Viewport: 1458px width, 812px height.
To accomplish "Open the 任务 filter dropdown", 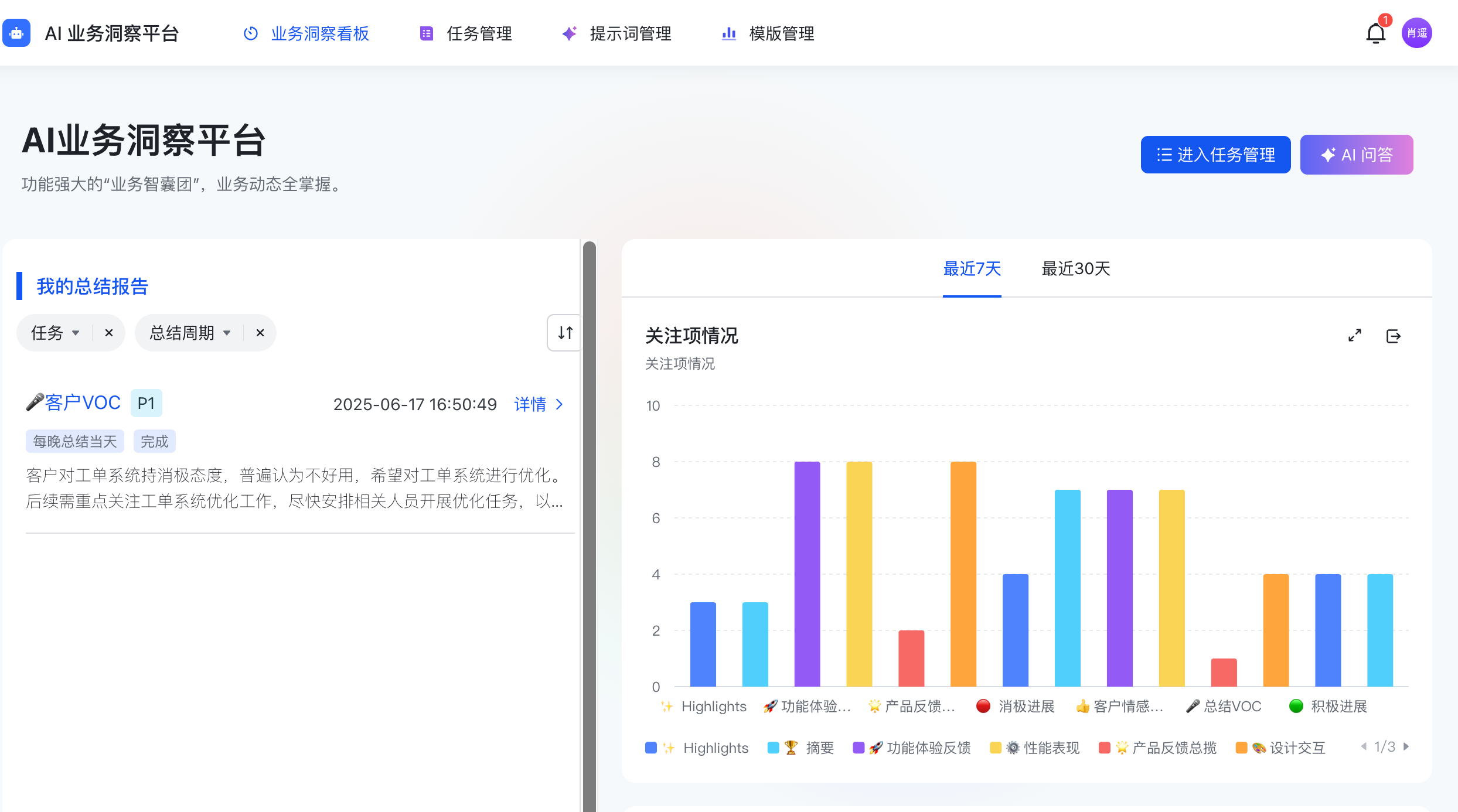I will coord(55,333).
